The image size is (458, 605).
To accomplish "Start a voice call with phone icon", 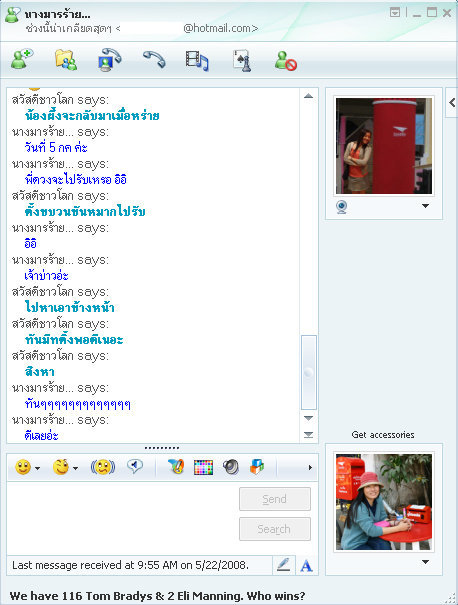I will pos(154,59).
